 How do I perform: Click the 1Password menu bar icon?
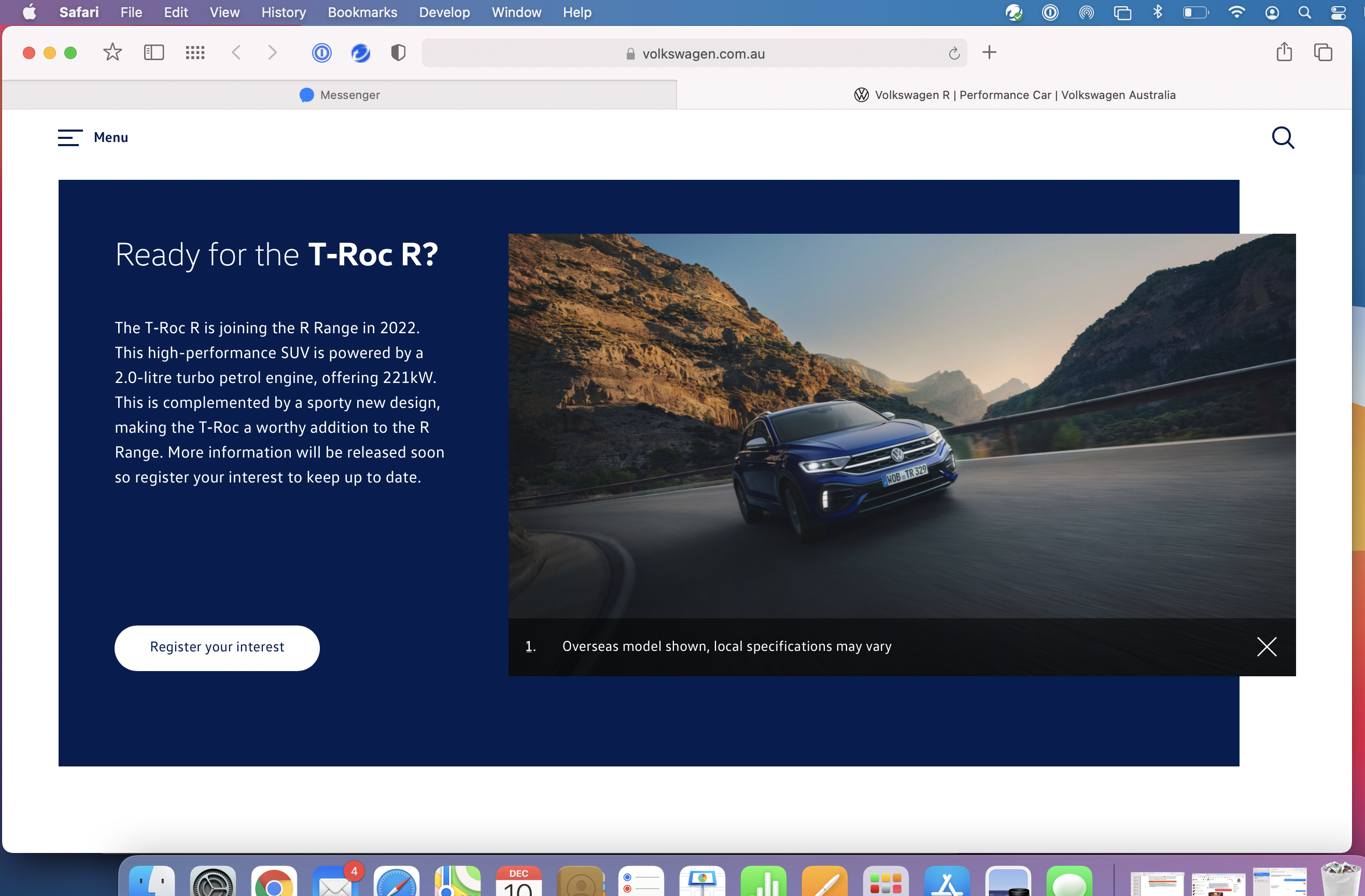1050,12
